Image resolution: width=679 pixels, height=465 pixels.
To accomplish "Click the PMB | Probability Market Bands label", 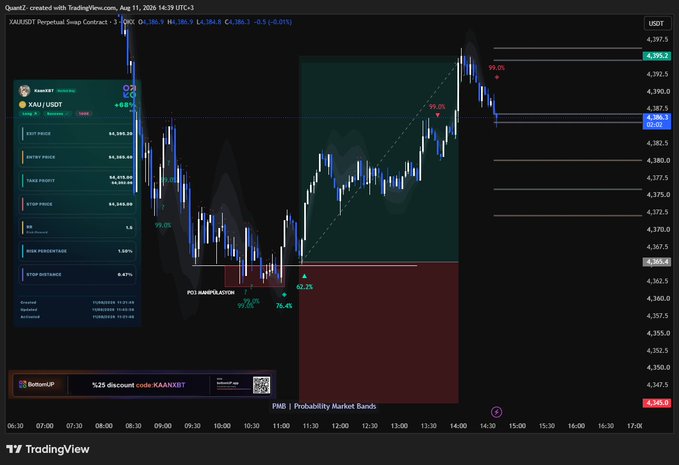I will coord(324,406).
